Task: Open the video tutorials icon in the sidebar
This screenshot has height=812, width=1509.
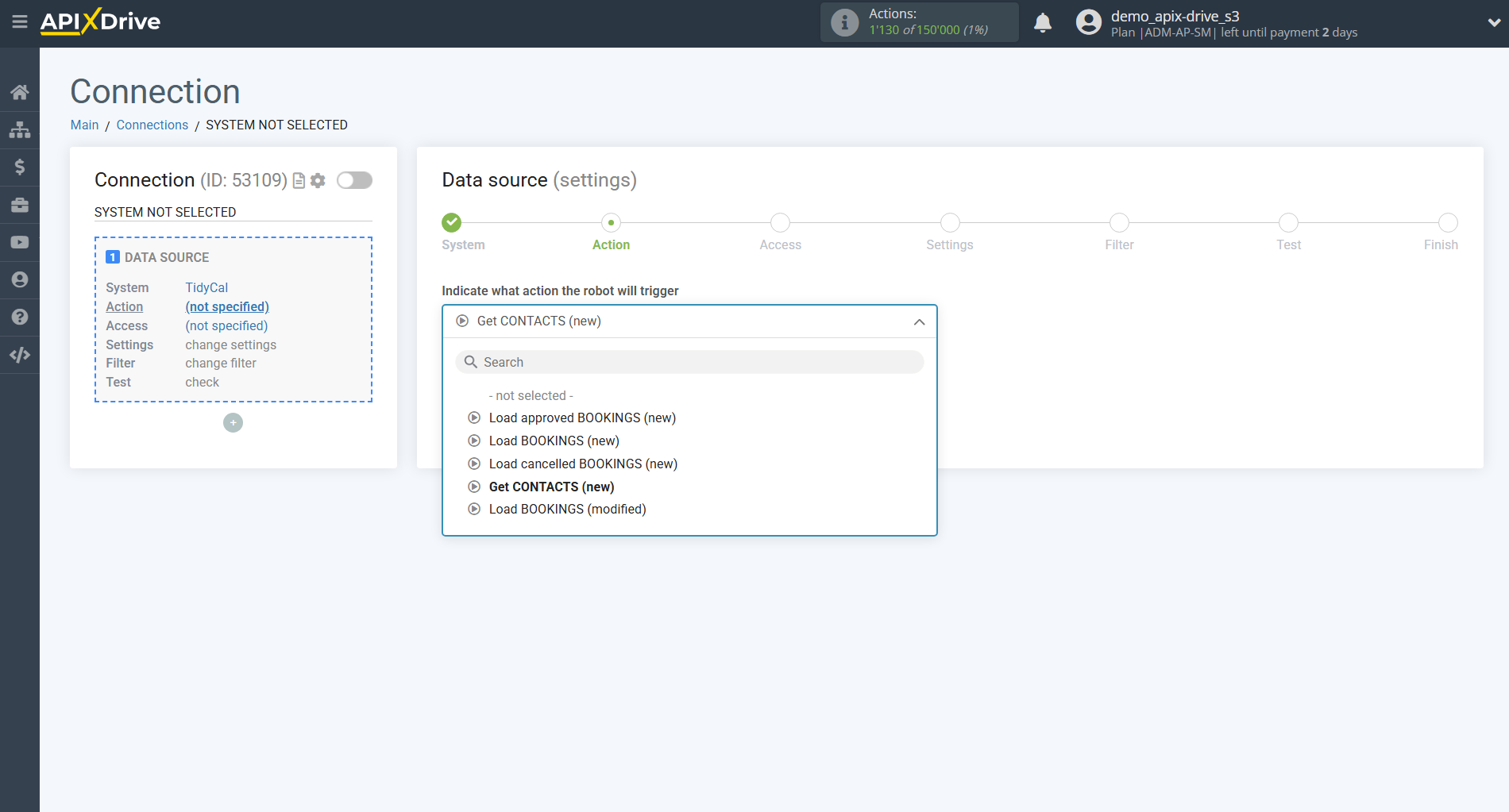Action: coord(20,241)
